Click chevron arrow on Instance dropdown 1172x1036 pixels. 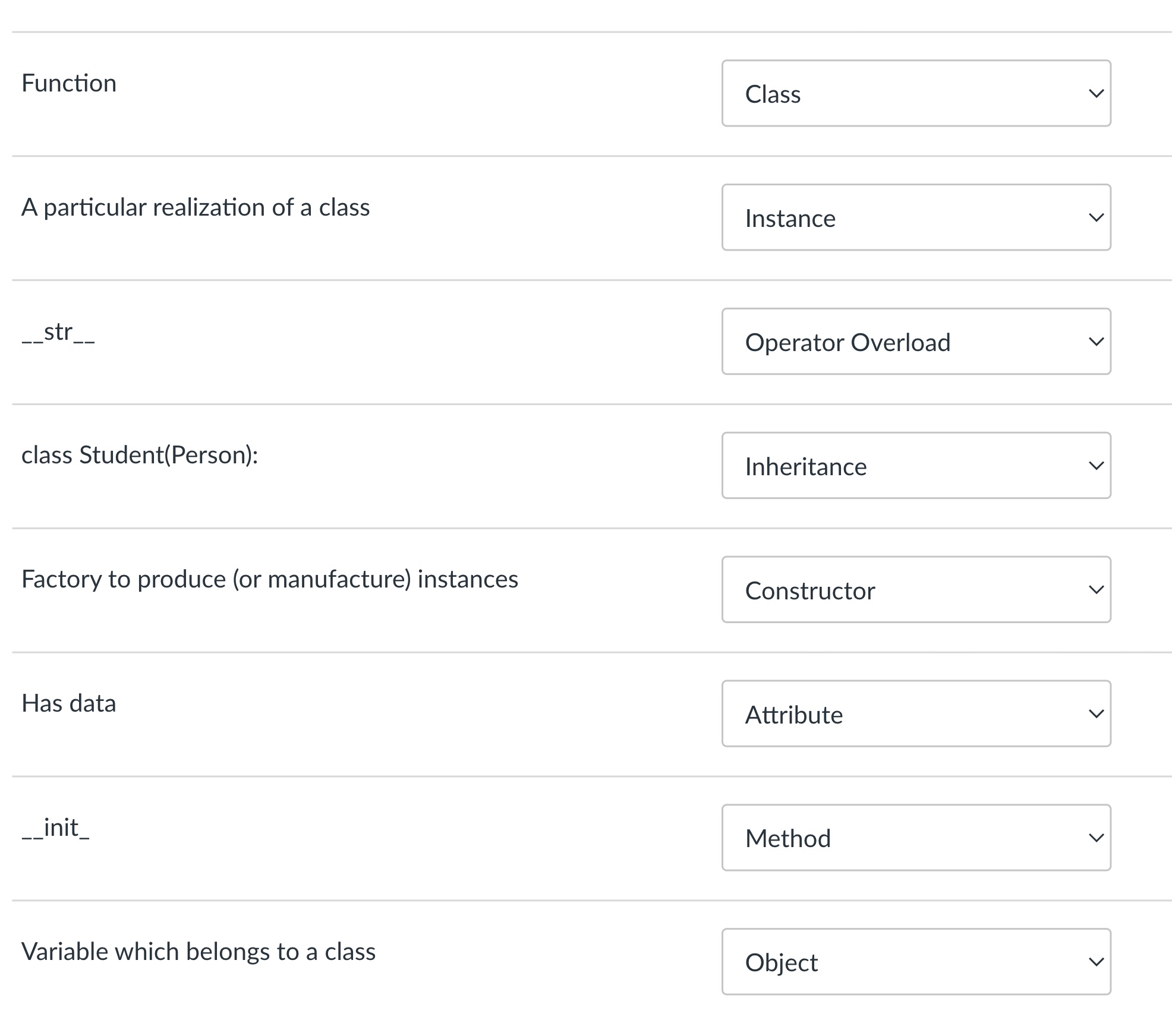pos(1096,218)
